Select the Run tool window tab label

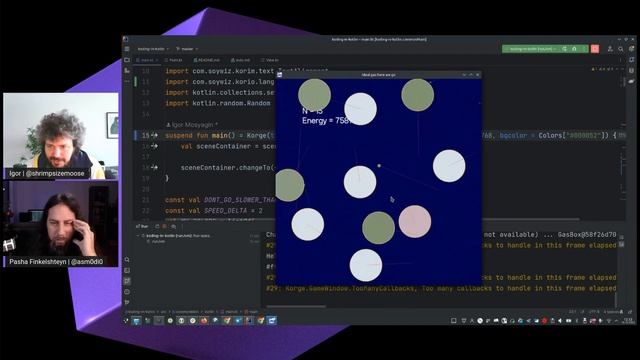pyautogui.click(x=142, y=226)
